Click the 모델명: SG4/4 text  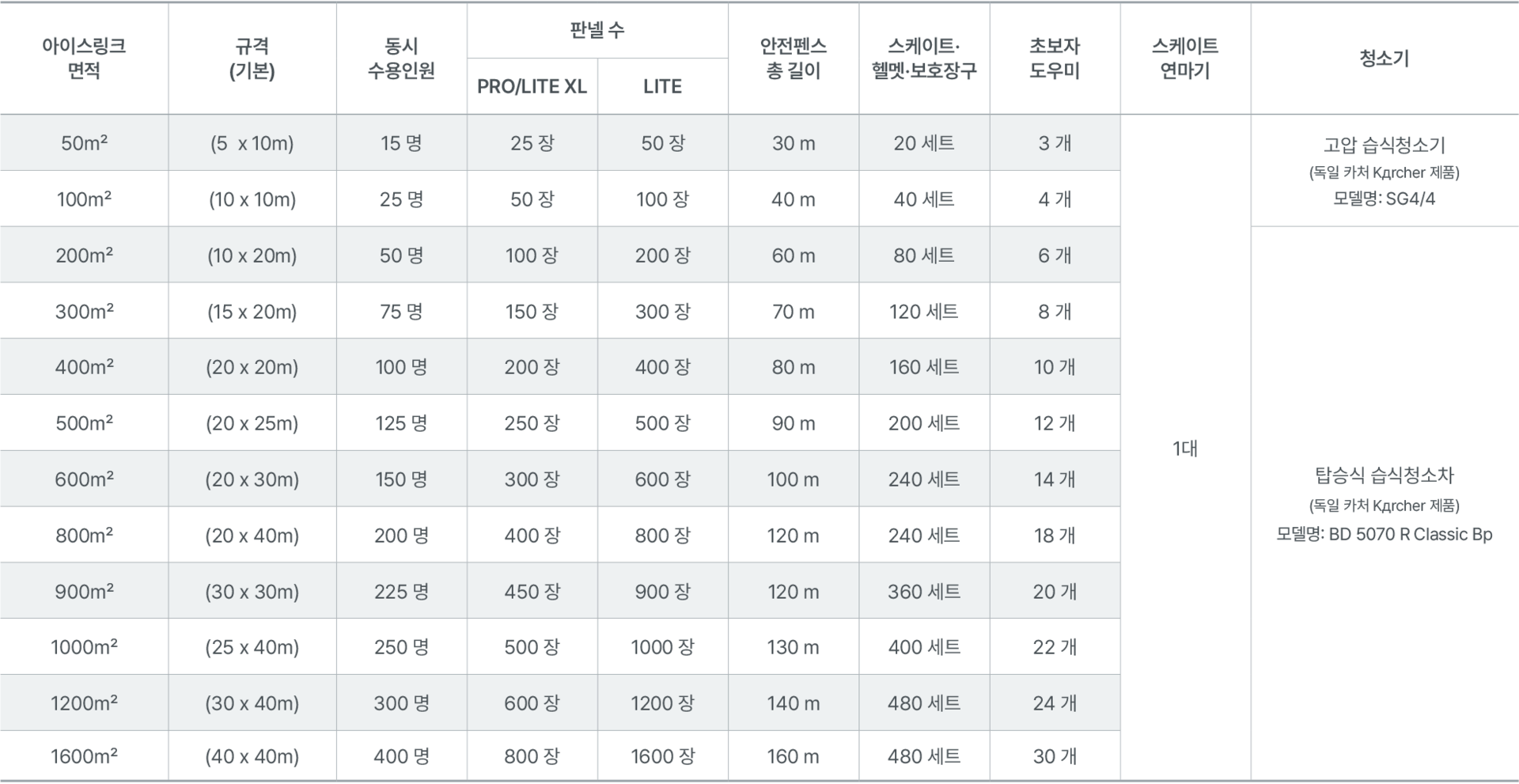[1385, 199]
